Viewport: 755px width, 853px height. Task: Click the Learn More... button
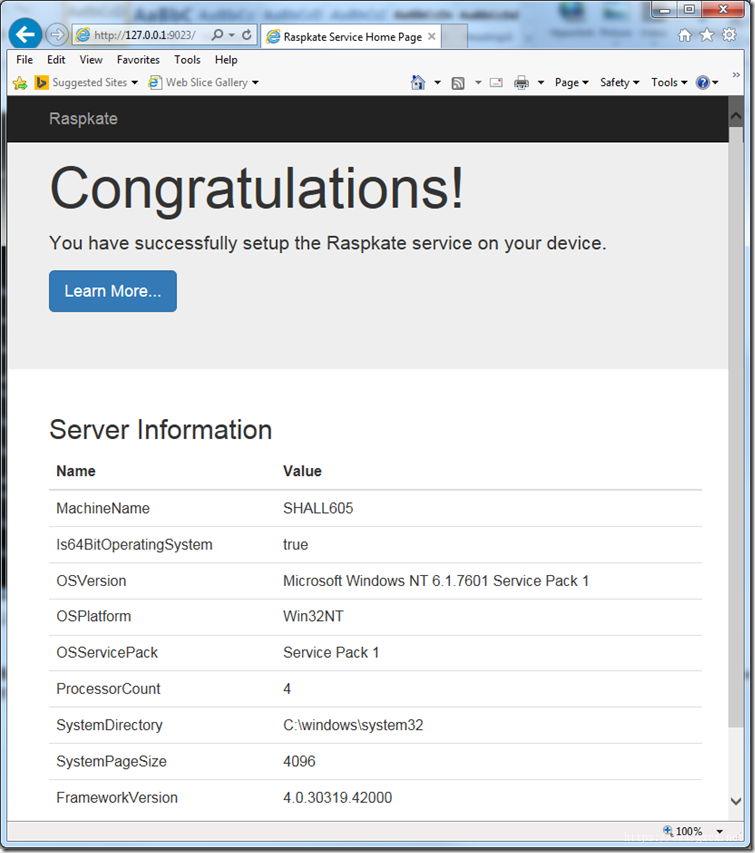[x=113, y=291]
